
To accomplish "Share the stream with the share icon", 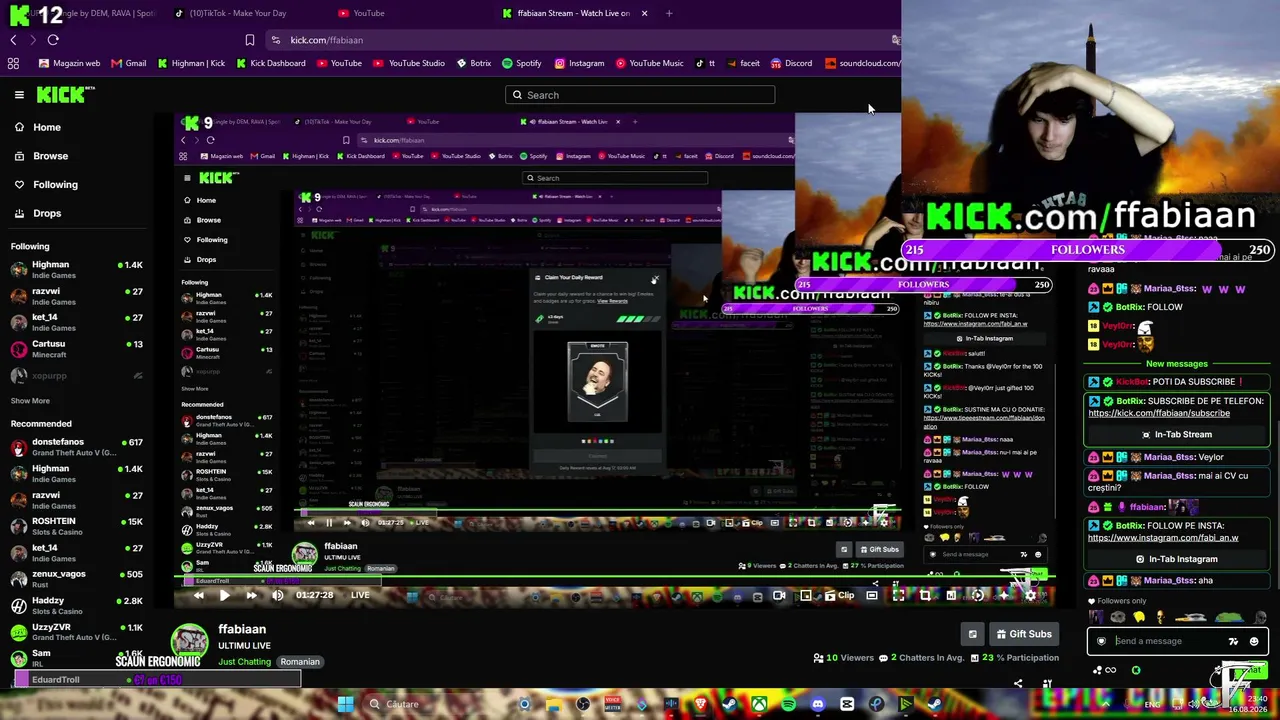I will click(1018, 684).
